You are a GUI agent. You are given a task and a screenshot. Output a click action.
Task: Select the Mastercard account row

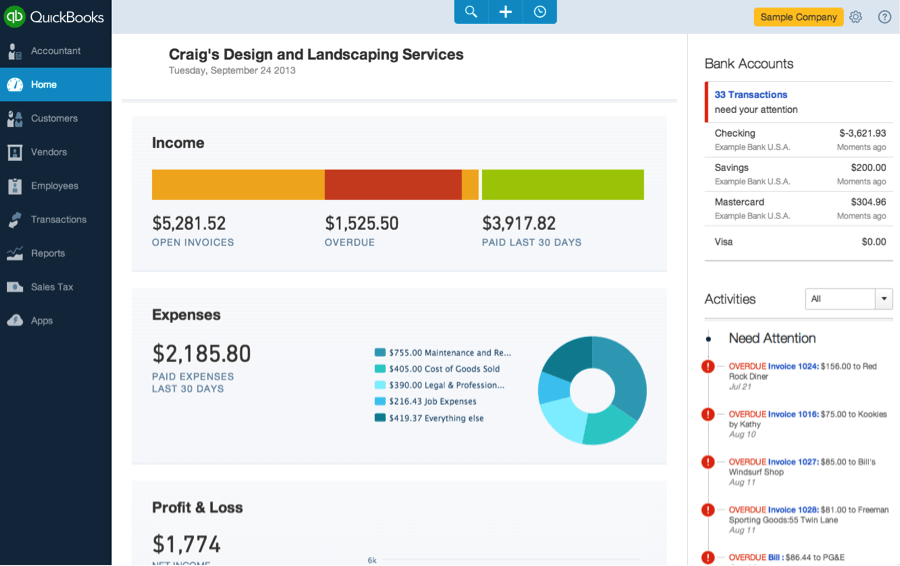798,208
